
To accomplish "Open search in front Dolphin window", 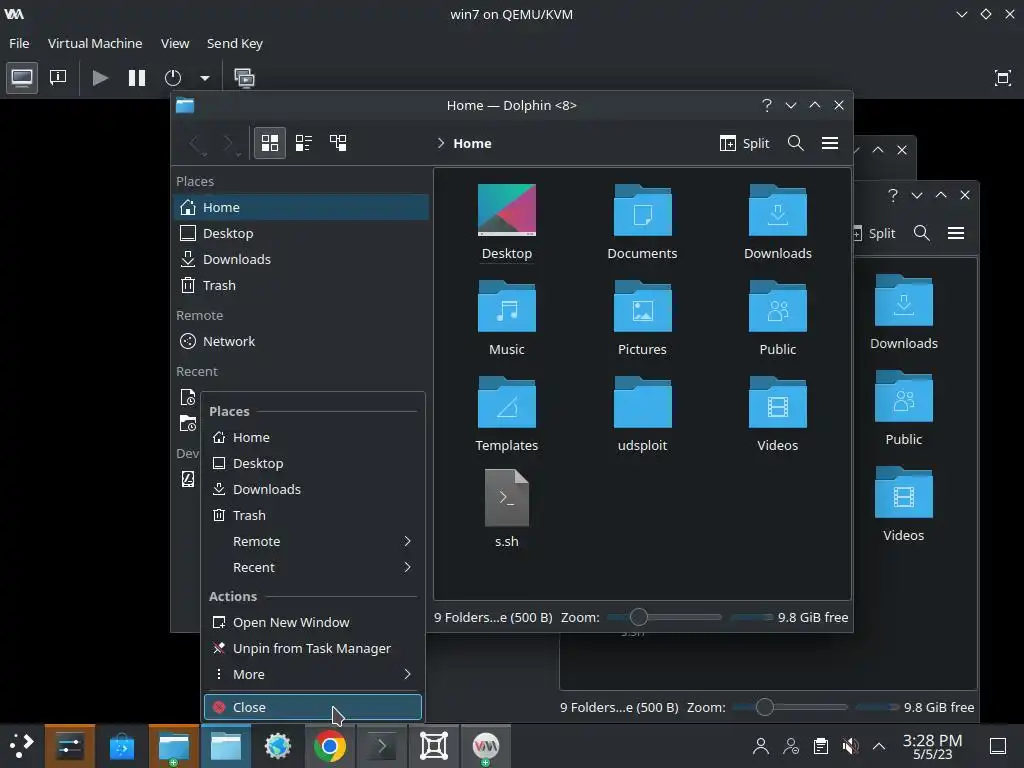I will 795,143.
